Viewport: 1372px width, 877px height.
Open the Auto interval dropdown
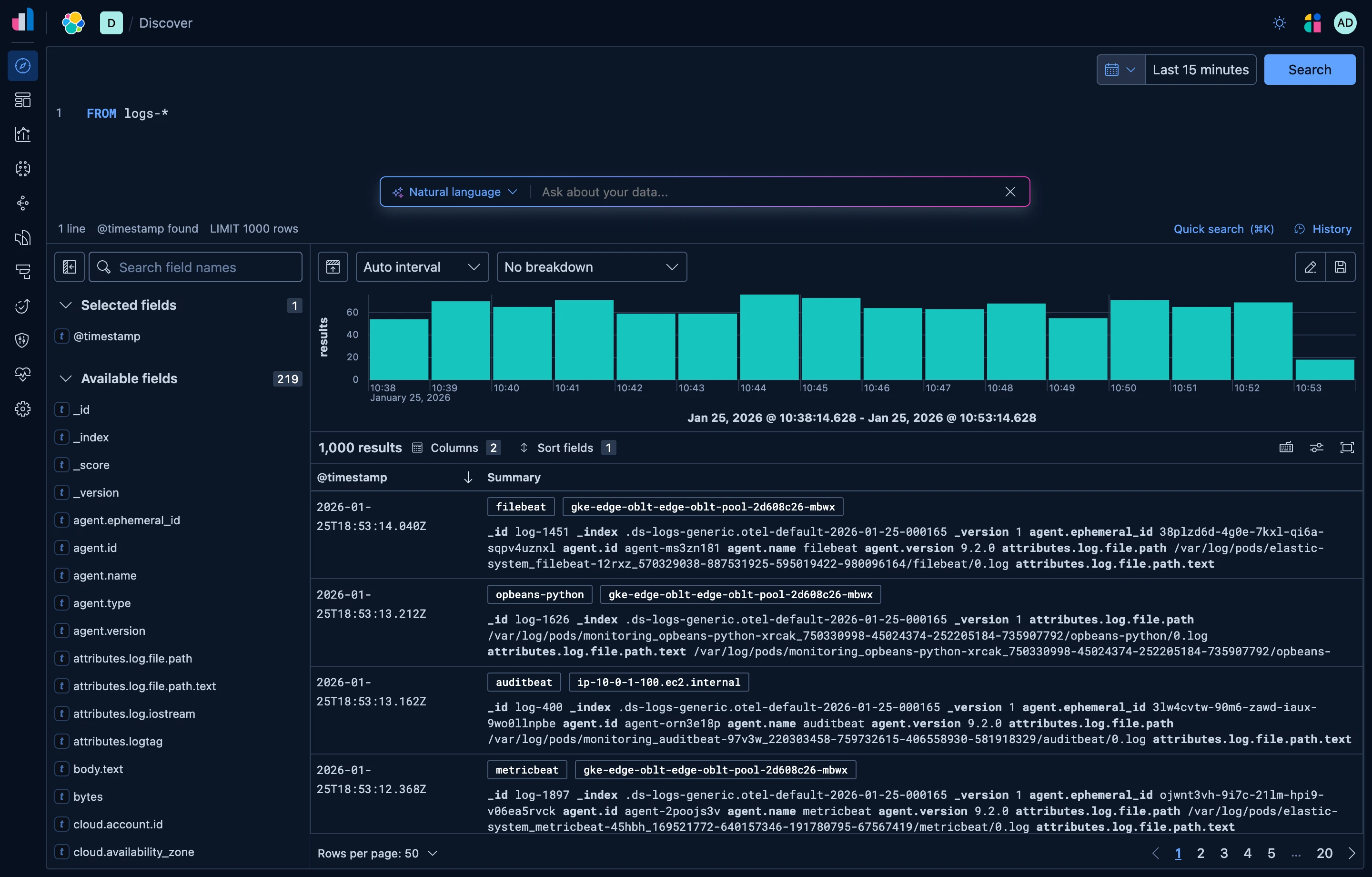pyautogui.click(x=422, y=267)
